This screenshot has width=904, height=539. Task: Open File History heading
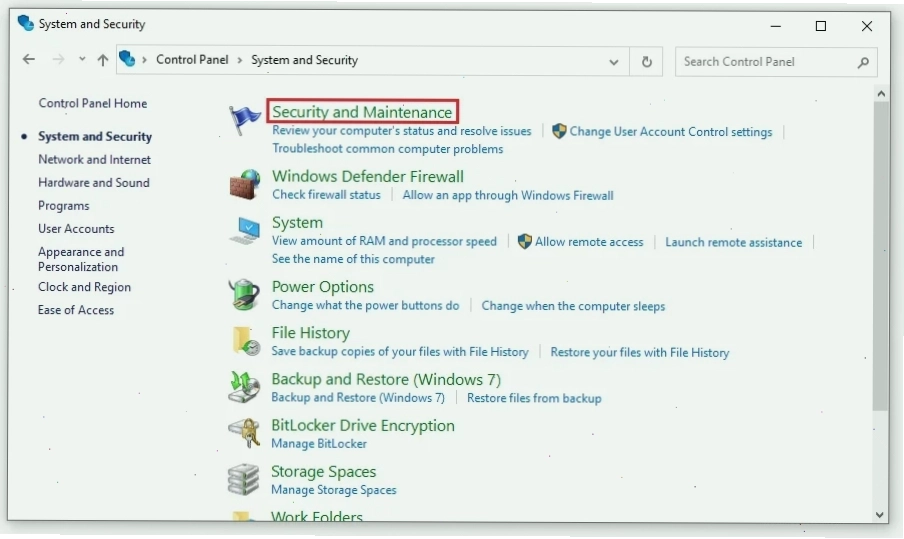(x=310, y=333)
